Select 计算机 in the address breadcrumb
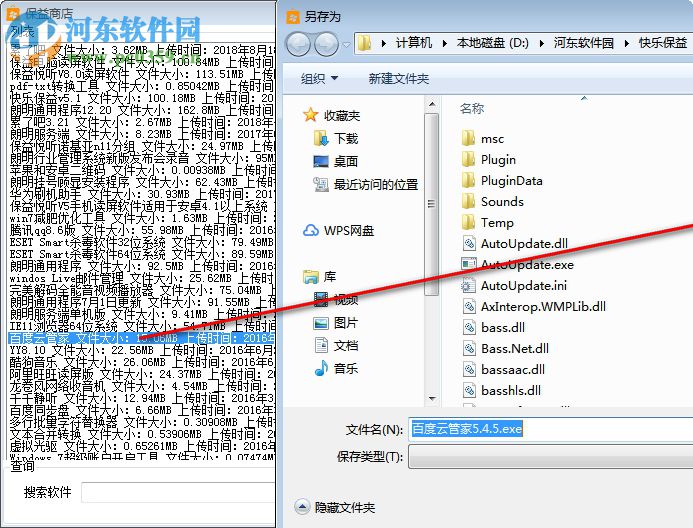 tap(414, 43)
